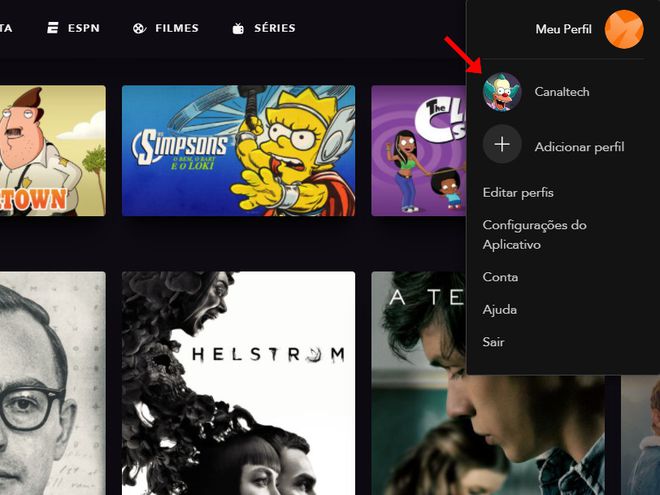Click the film reel icon beside Filmes
660x495 pixels.
tap(139, 28)
